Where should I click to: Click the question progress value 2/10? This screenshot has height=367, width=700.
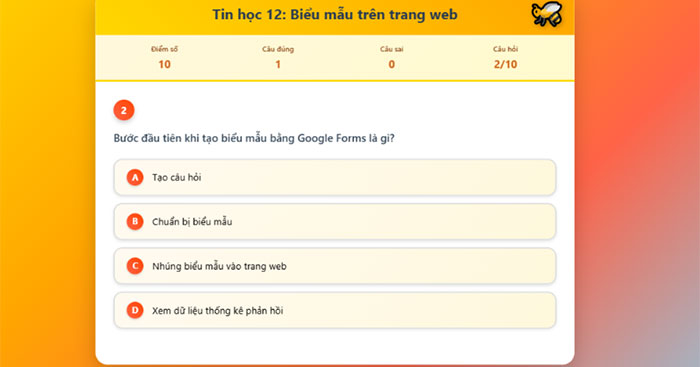tap(505, 64)
